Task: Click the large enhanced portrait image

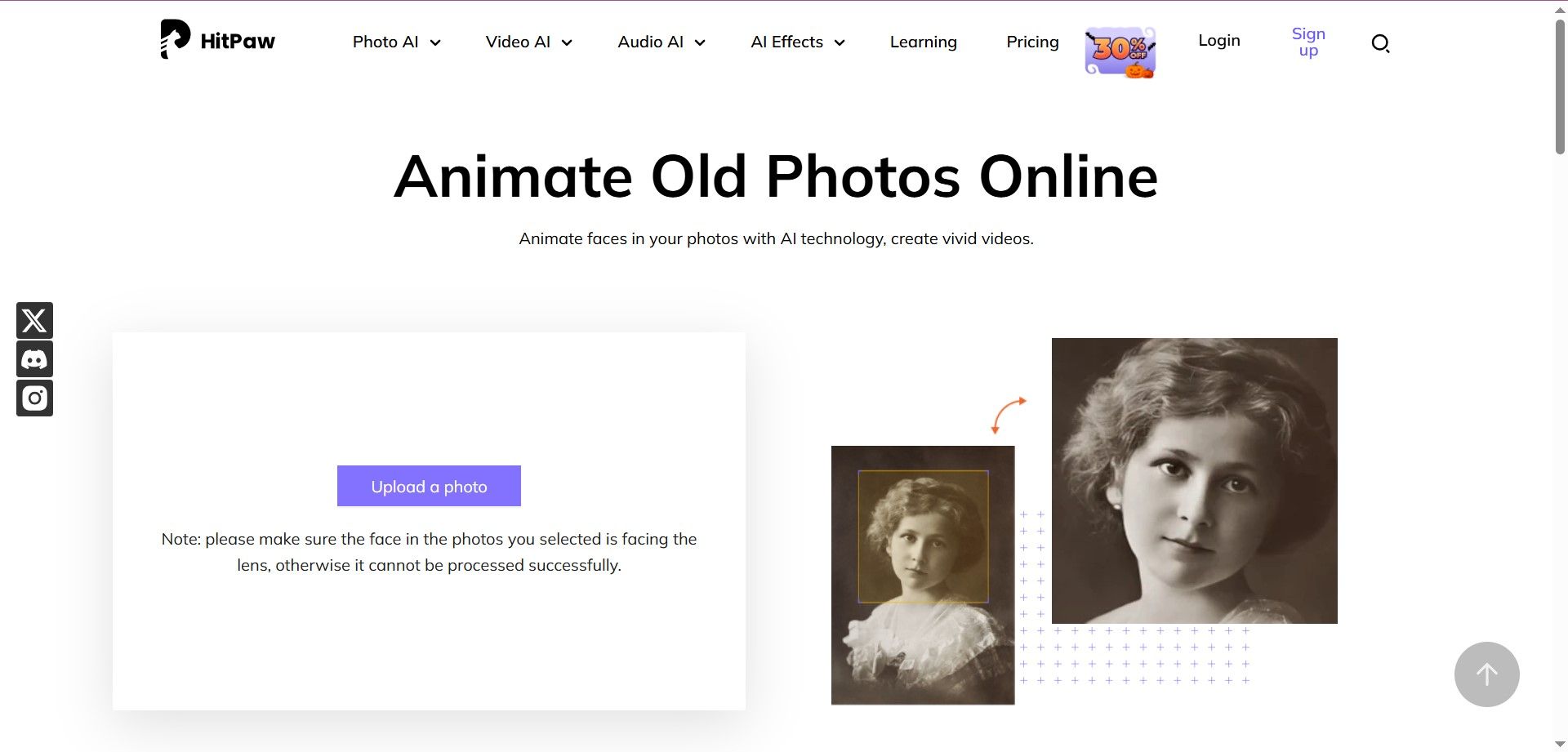Action: (x=1194, y=481)
